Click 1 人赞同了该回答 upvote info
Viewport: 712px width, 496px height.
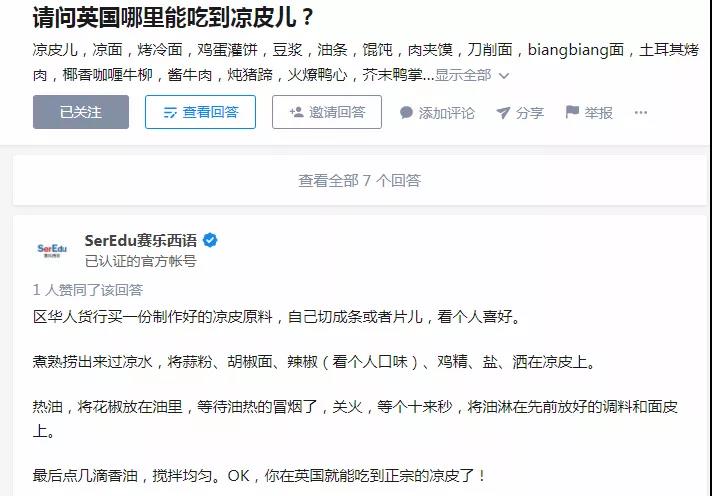(88, 290)
